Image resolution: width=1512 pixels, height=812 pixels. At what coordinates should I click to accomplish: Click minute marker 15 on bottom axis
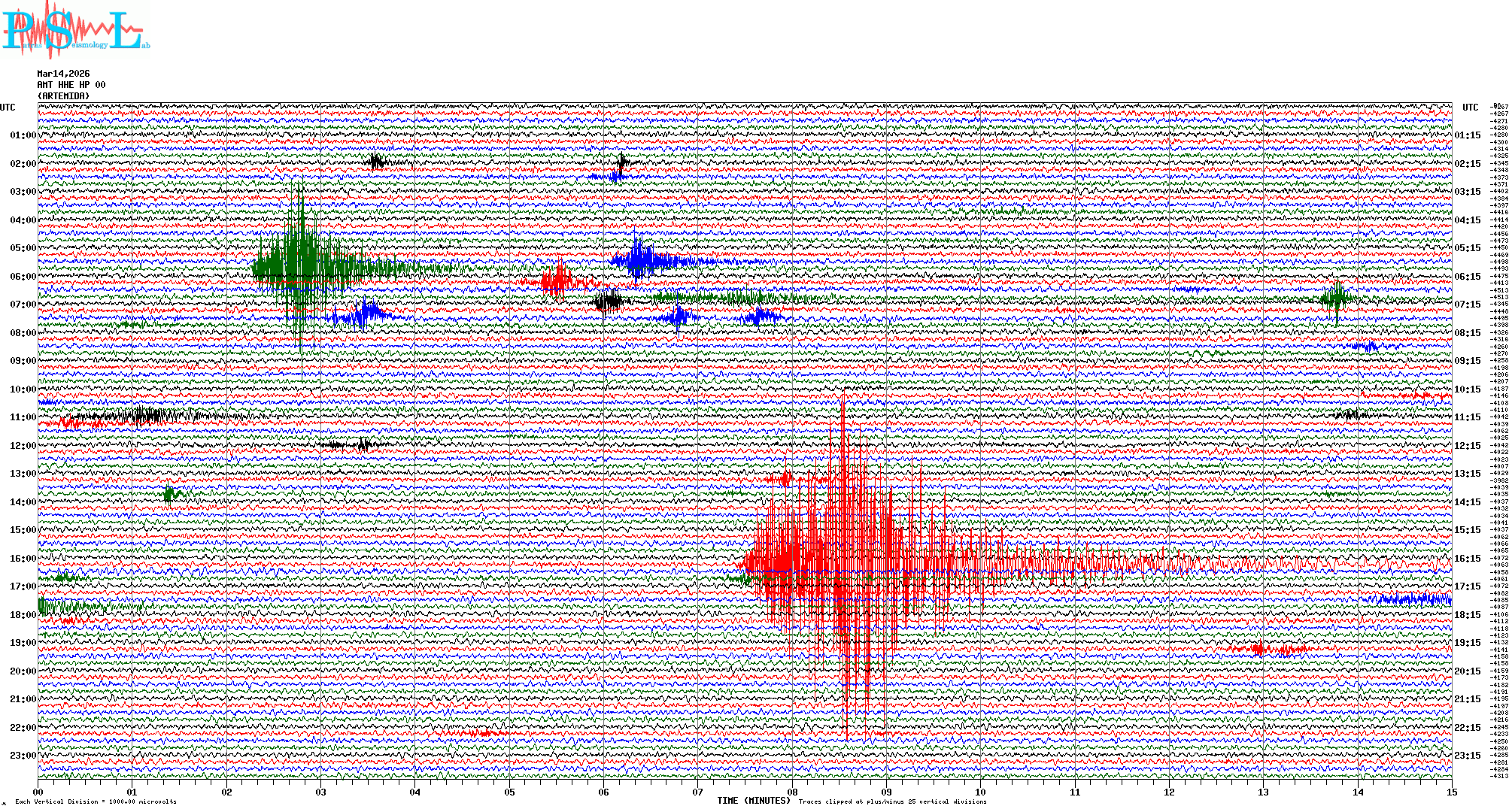(1451, 792)
